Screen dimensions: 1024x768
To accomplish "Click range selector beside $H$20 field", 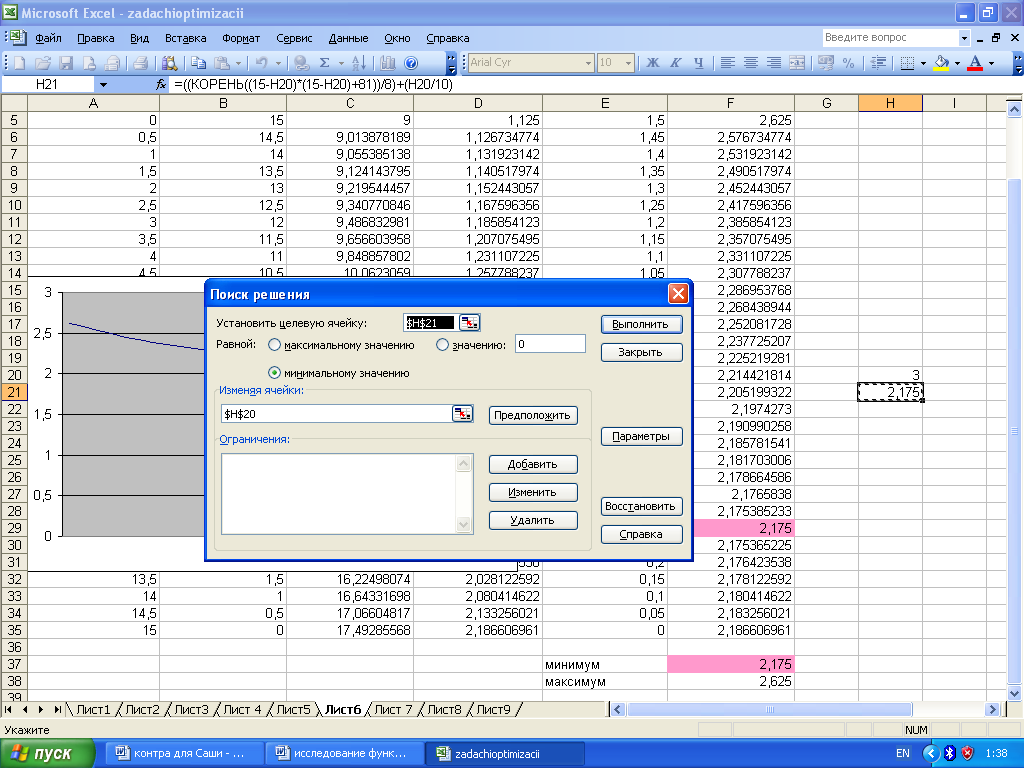I will [462, 414].
